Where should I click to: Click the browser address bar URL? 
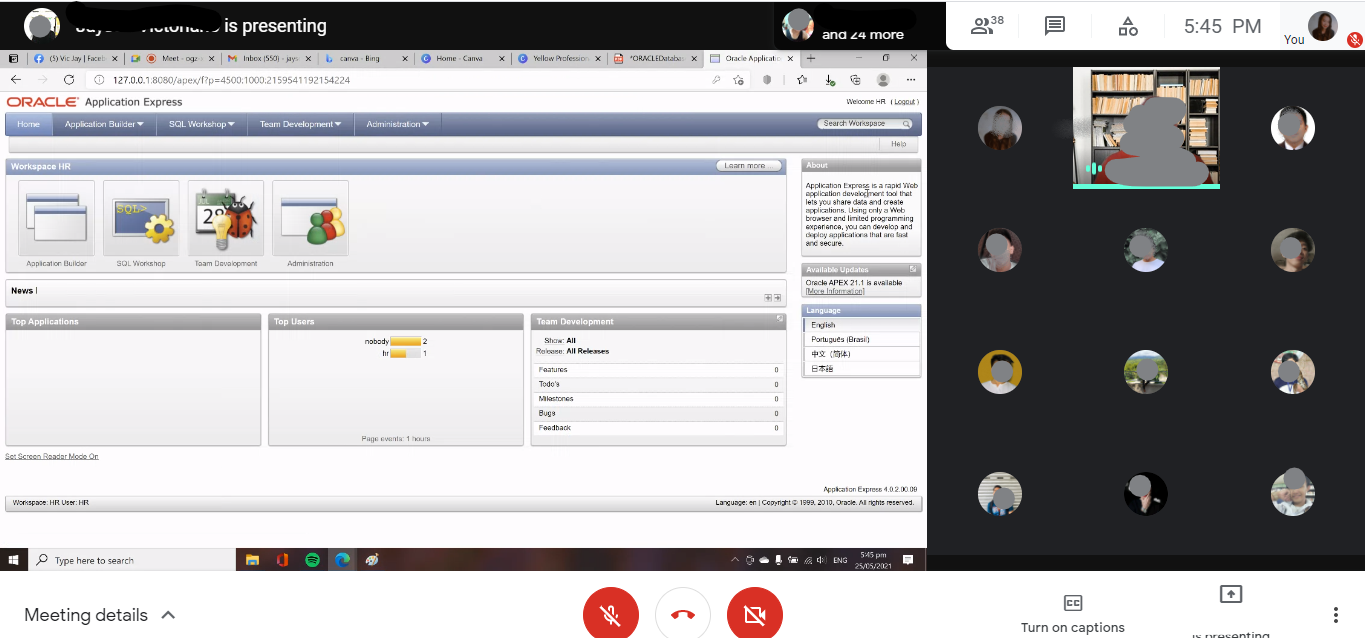click(231, 80)
